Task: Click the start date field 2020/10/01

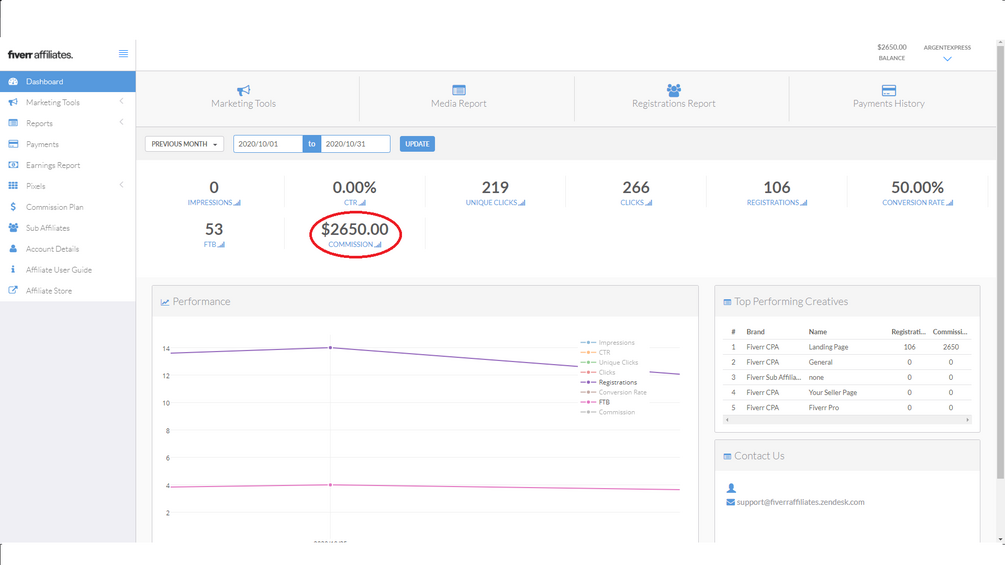Action: click(x=268, y=144)
